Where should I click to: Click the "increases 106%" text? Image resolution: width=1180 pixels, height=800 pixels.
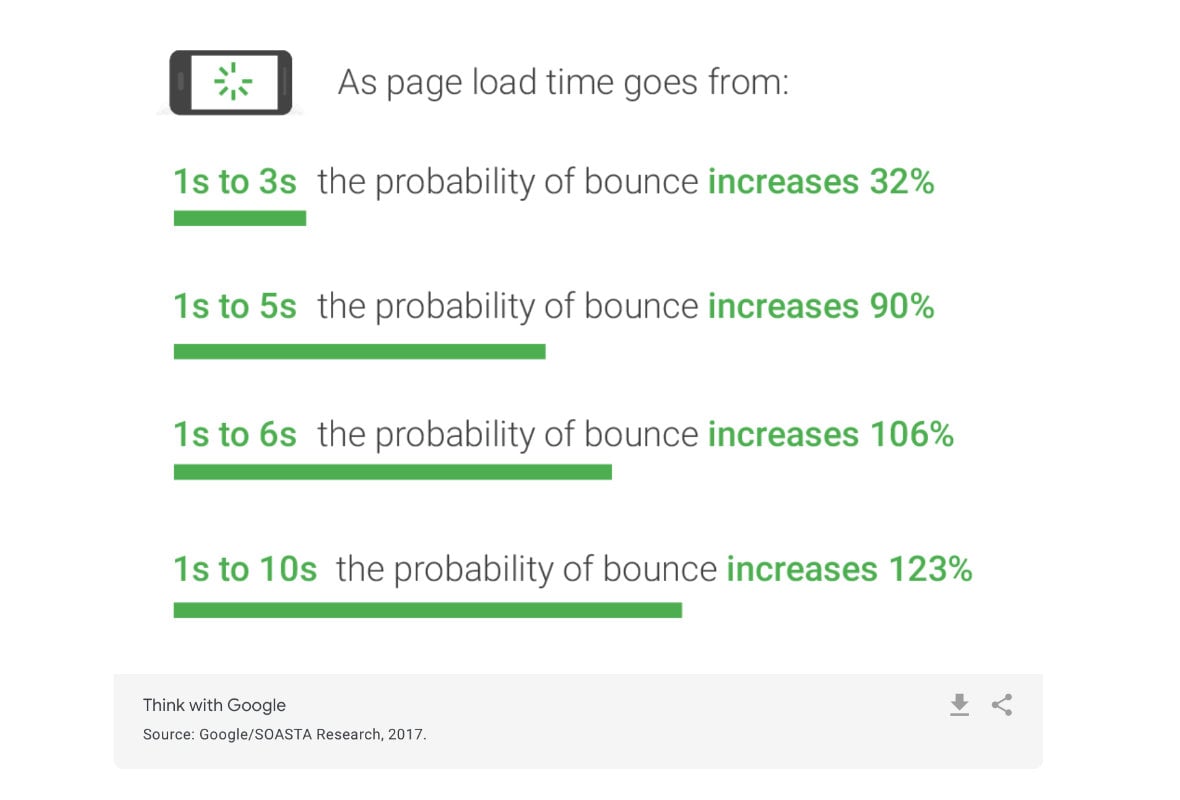831,434
